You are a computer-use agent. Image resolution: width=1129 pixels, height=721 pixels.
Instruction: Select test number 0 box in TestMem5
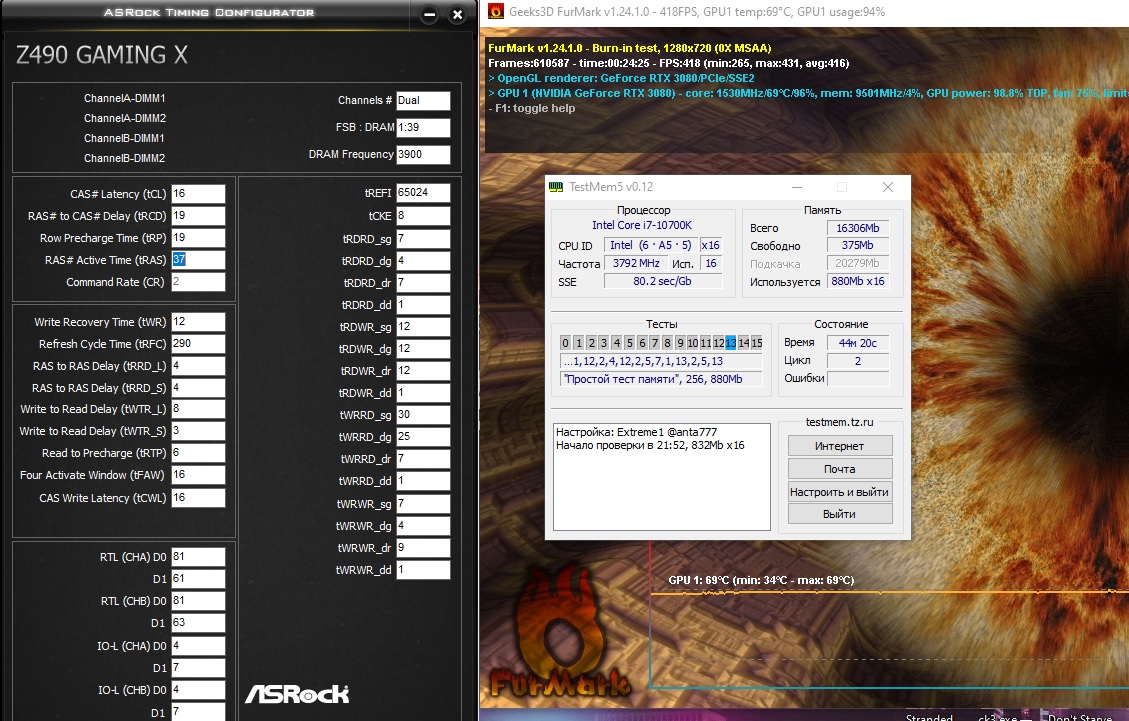click(x=565, y=343)
